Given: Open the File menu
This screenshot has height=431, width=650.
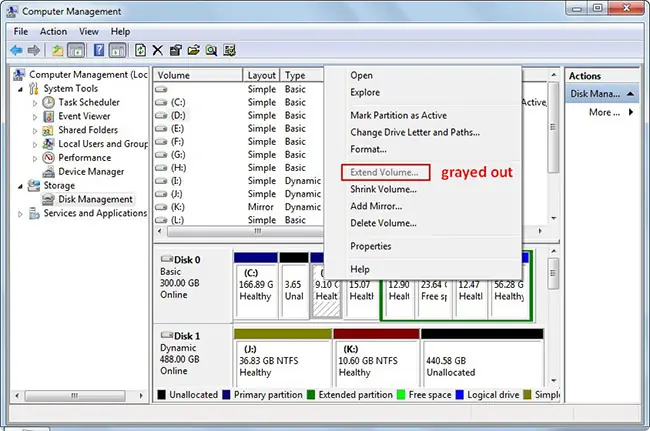Looking at the screenshot, I should pyautogui.click(x=21, y=31).
